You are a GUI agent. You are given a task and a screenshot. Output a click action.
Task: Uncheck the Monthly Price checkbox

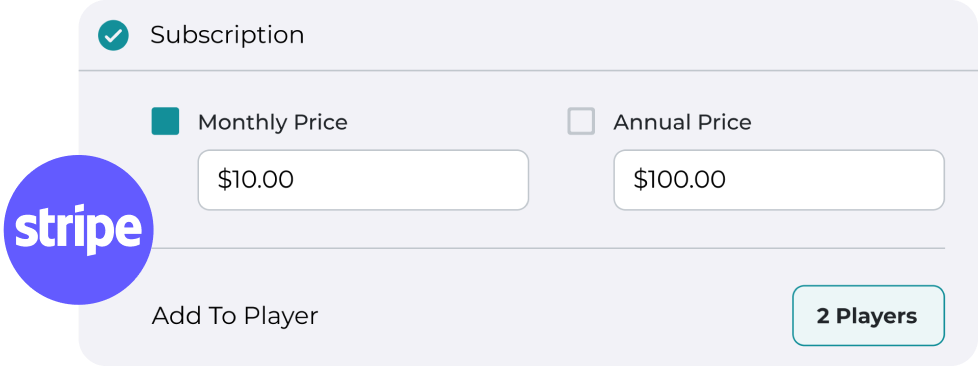coord(165,122)
